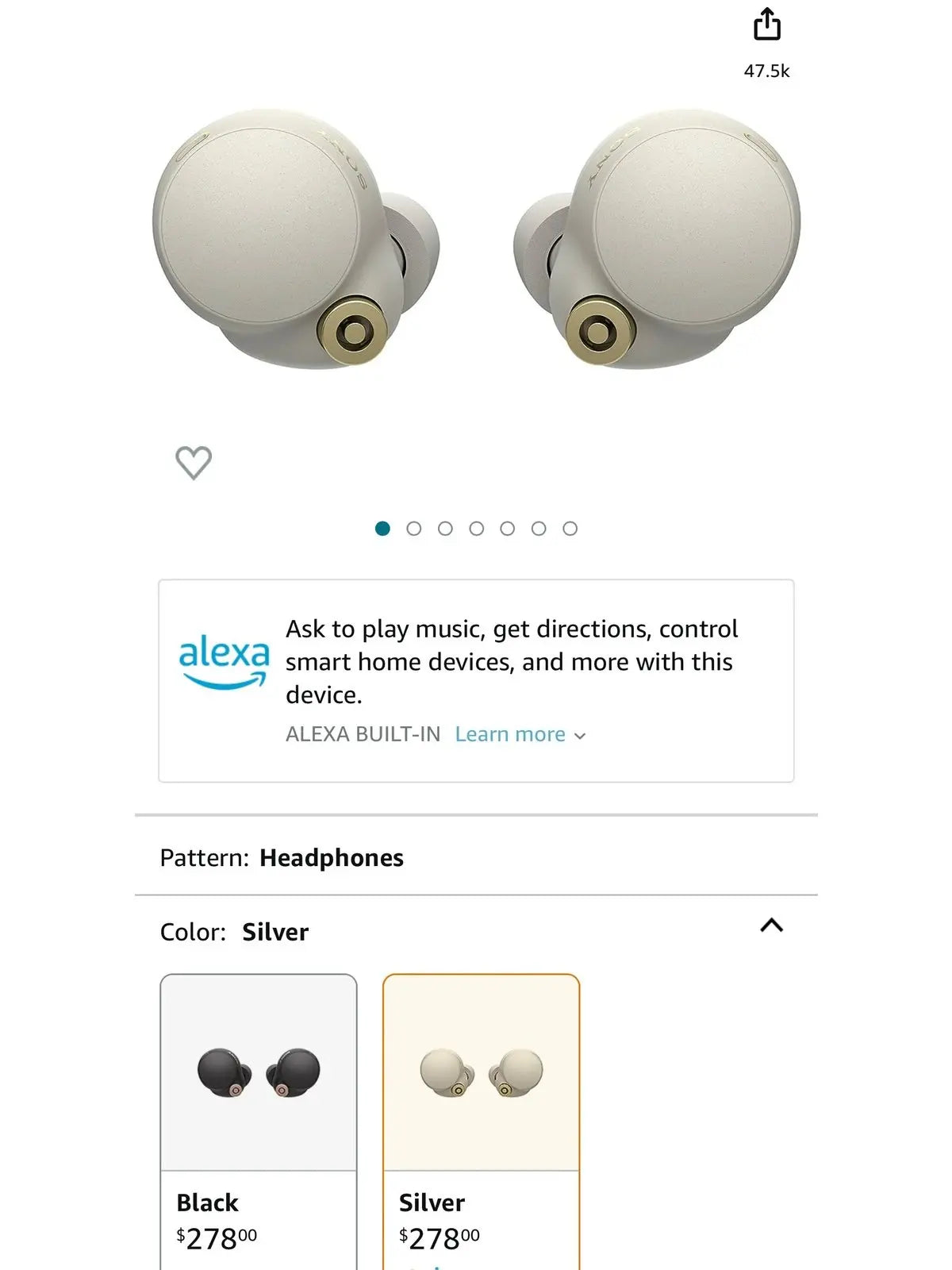
Task: Choose the Silver color option
Action: click(x=482, y=1122)
